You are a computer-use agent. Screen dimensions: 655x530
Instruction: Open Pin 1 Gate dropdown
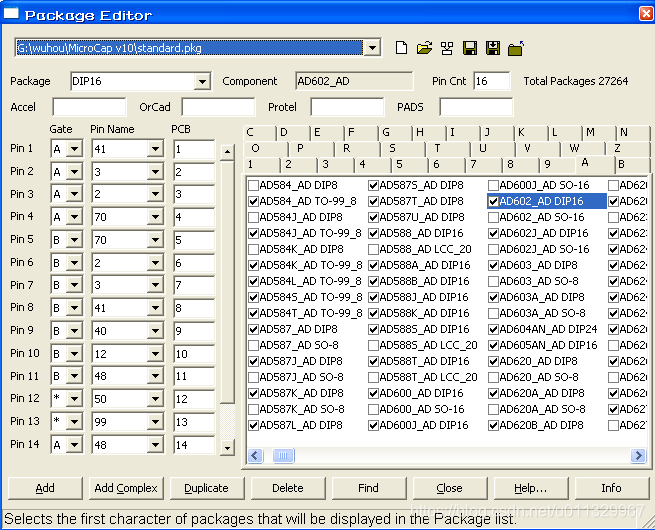pos(74,149)
